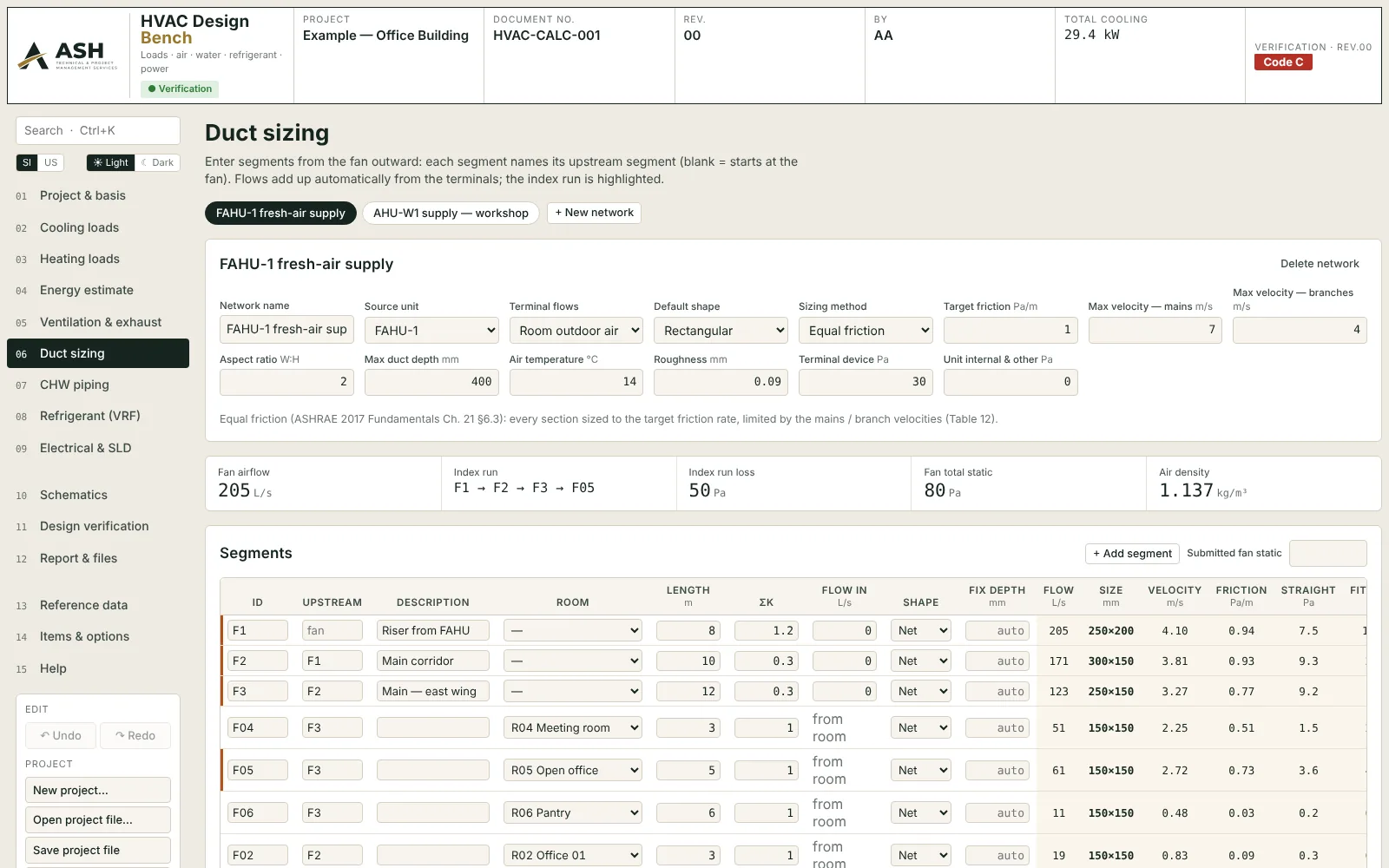Click the Submitted fan static field
This screenshot has width=1389, height=868.
[1328, 553]
